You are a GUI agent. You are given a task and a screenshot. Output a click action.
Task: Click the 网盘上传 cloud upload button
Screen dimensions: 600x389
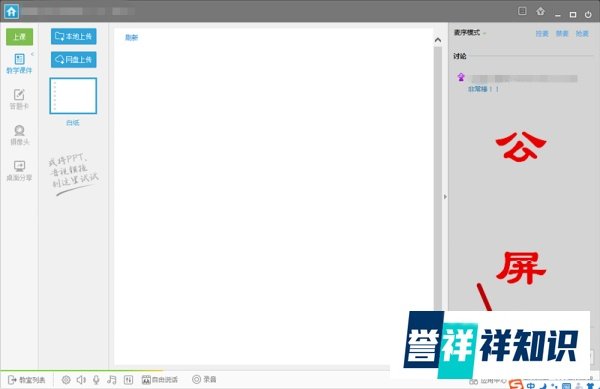click(x=73, y=60)
